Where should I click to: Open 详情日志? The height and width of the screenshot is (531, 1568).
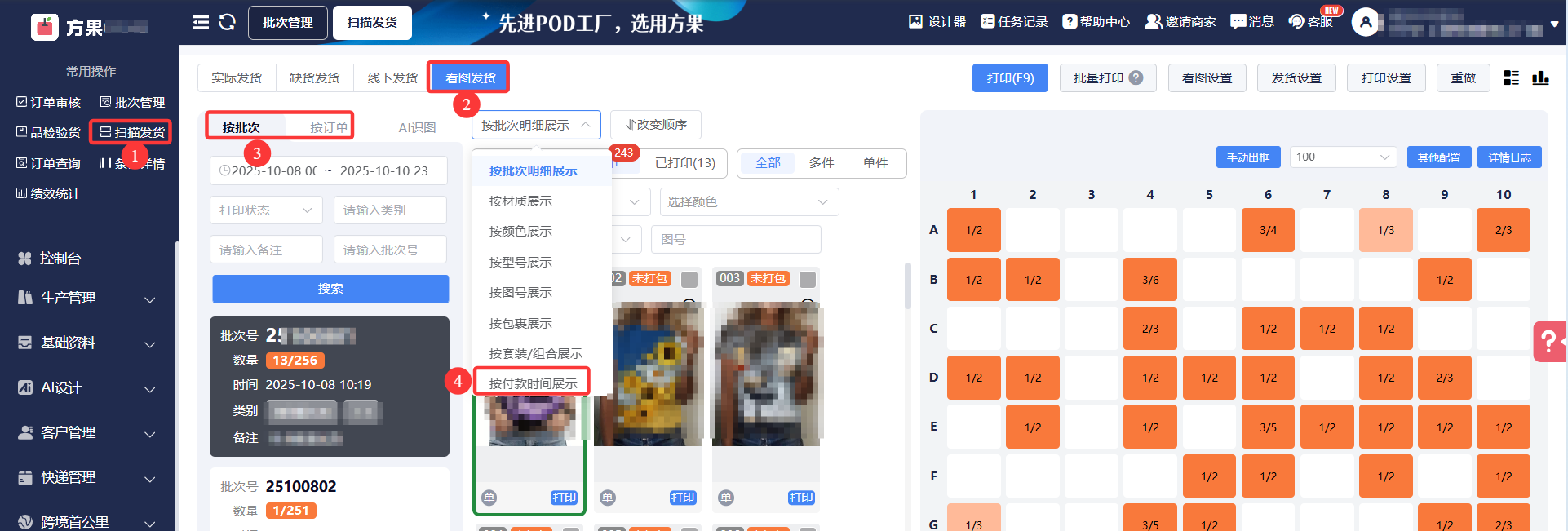tap(1509, 157)
